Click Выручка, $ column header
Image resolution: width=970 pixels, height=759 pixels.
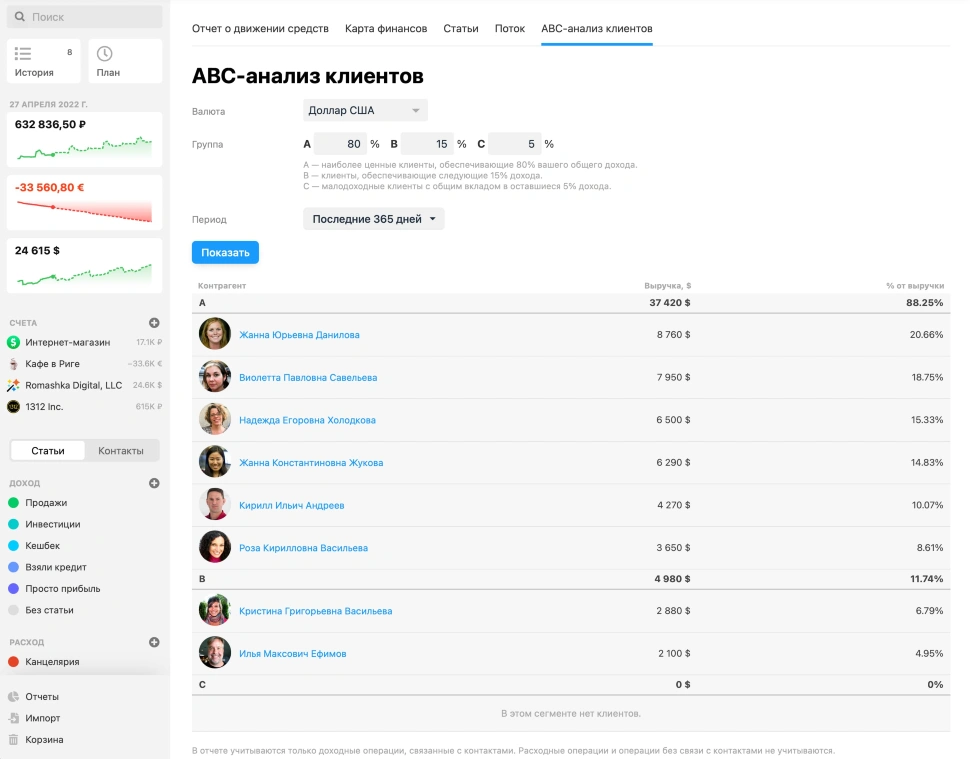(667, 286)
